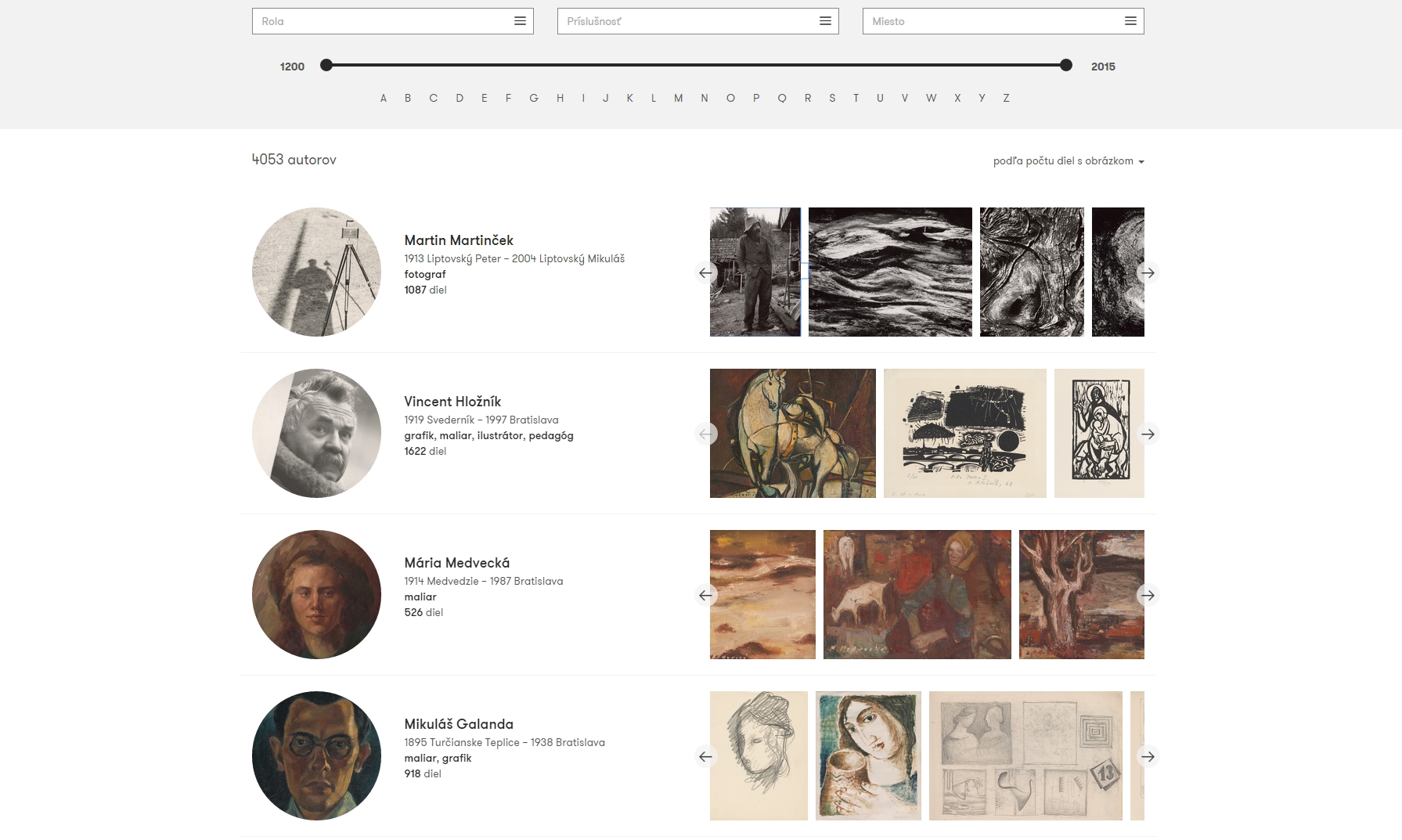Expand the Miesto filter dropdown

coord(1003,21)
